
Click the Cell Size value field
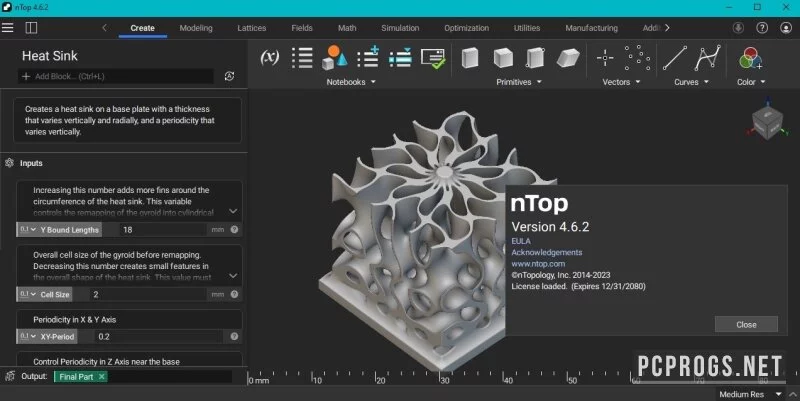tap(149, 294)
